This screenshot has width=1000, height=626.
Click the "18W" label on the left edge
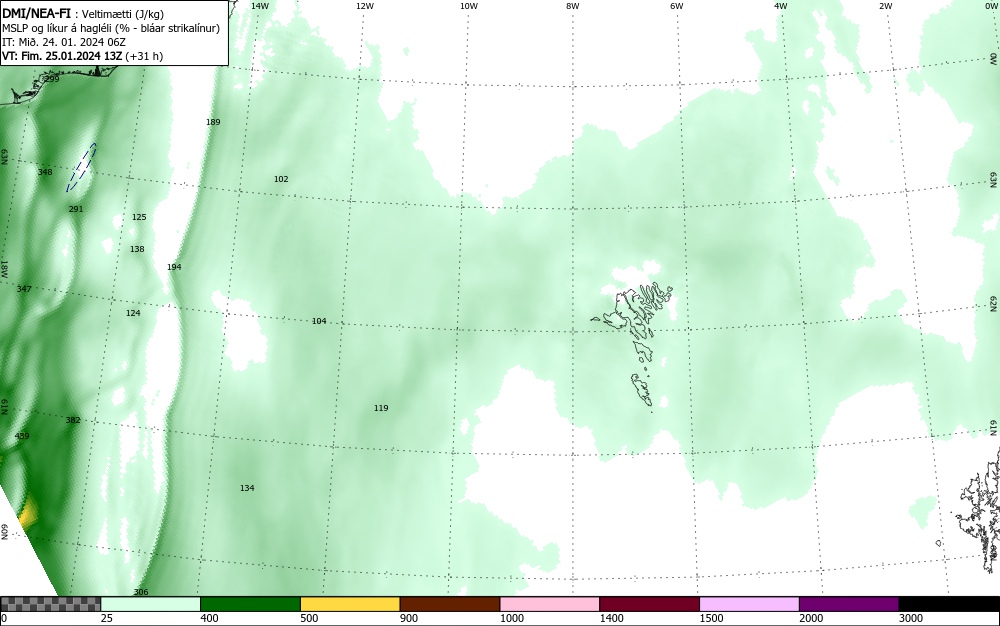[4, 268]
